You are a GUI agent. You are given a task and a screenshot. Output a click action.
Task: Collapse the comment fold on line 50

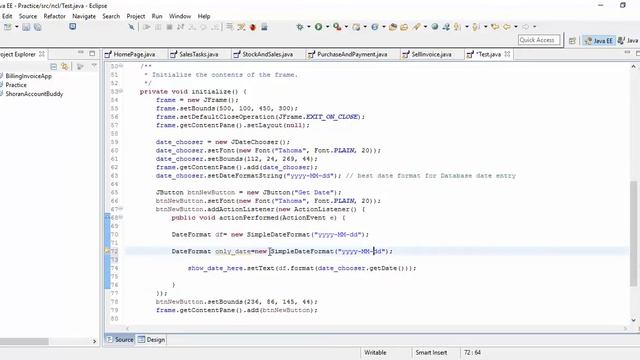[x=121, y=66]
